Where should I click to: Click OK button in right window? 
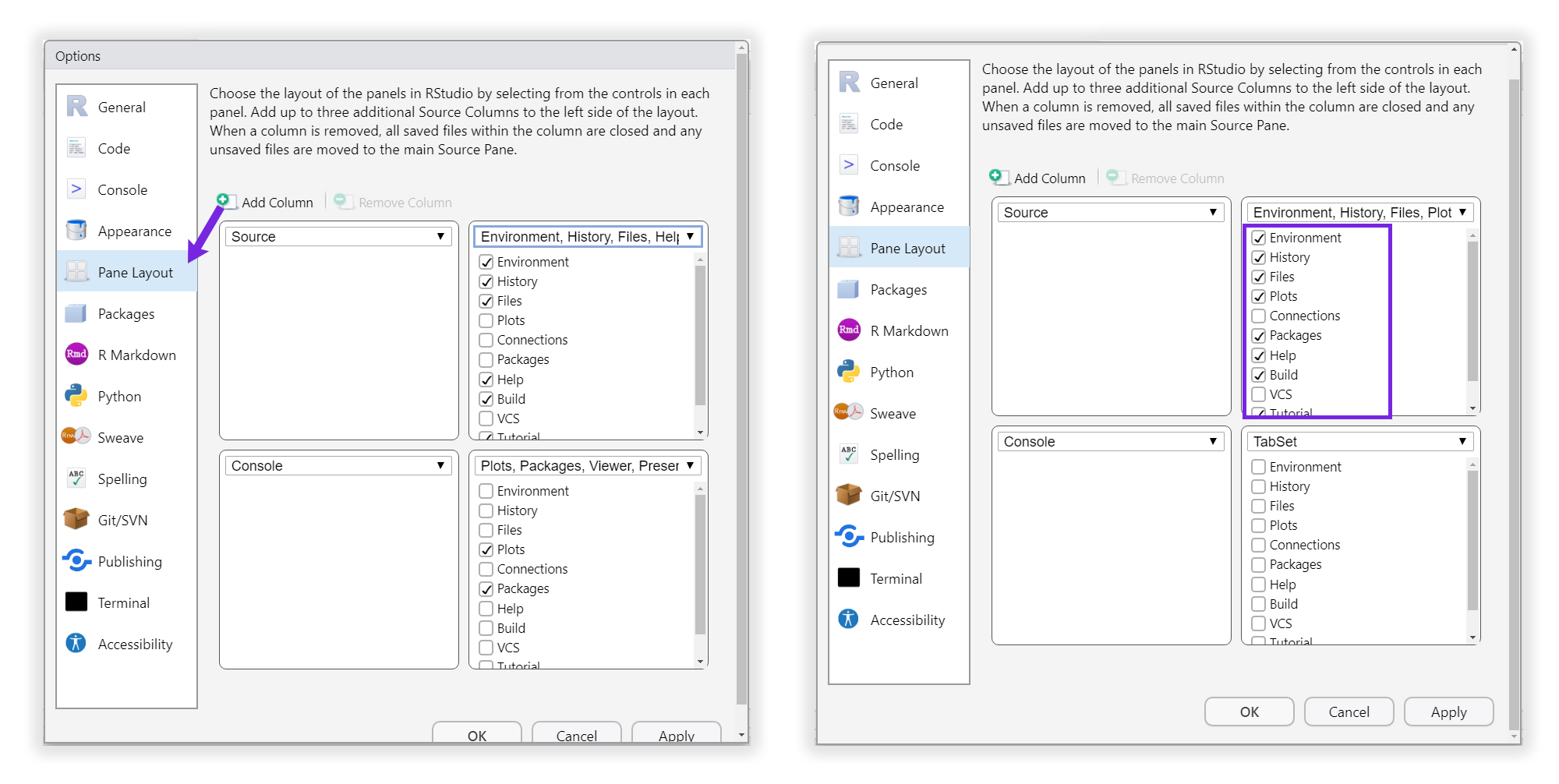1249,712
